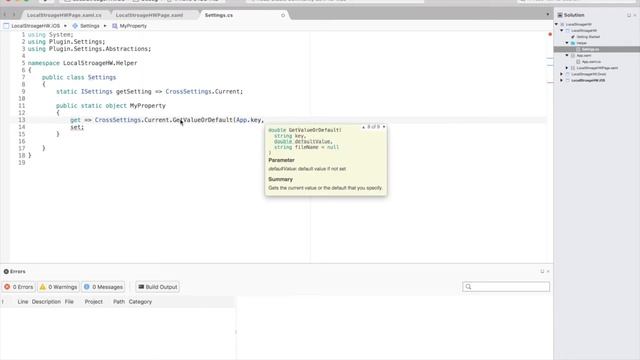Screen dimensions: 640x360
Task: Sort errors by File column
Action: pos(69,302)
